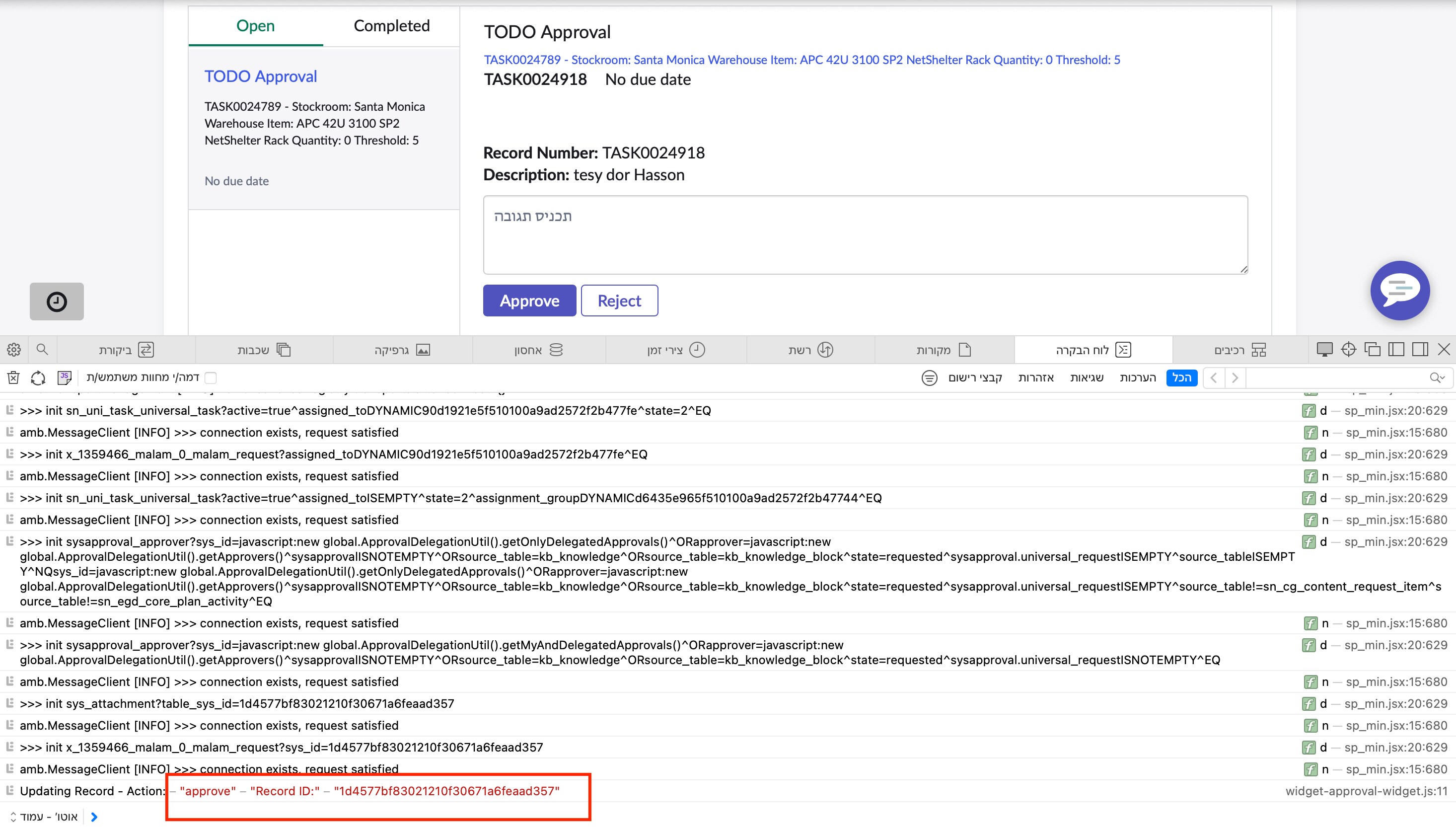1456x831 pixels.
Task: Select the 'Record Number: TASK0024918' text
Action: 594,152
